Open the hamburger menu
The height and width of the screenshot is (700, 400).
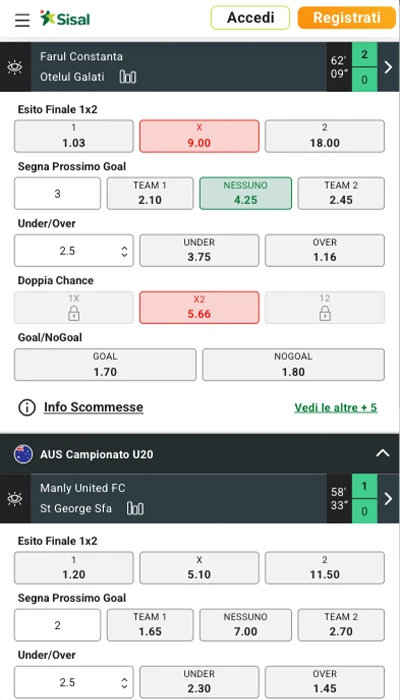(x=22, y=20)
